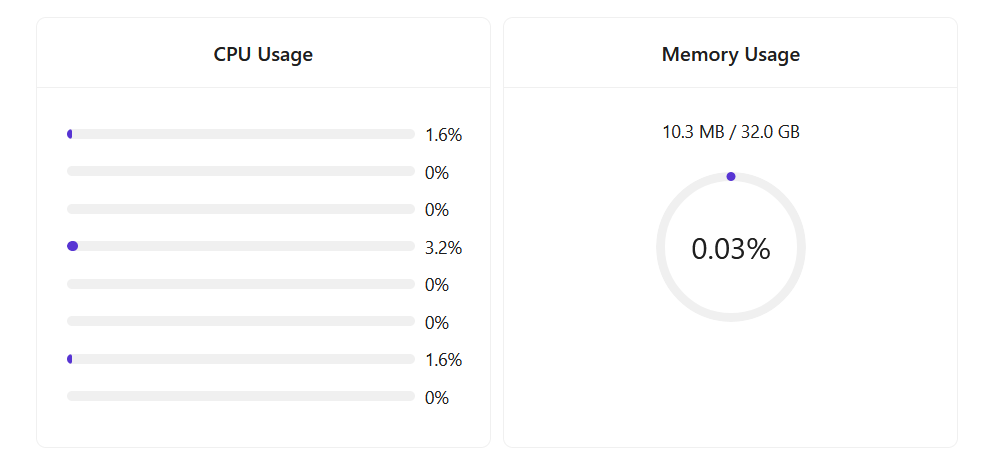Click the 0% label of second core

[x=437, y=173]
